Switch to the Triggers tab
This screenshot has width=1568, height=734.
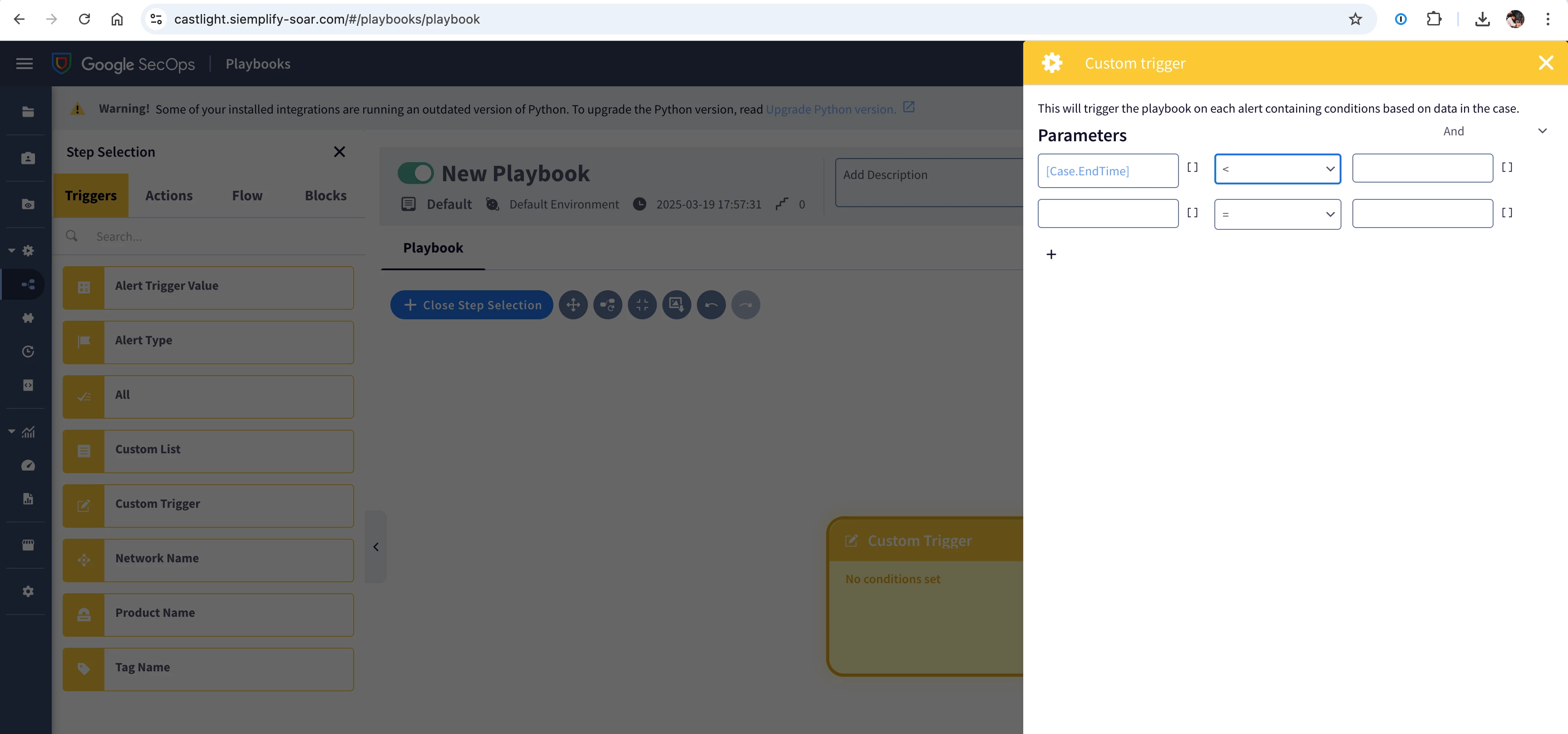(x=91, y=195)
